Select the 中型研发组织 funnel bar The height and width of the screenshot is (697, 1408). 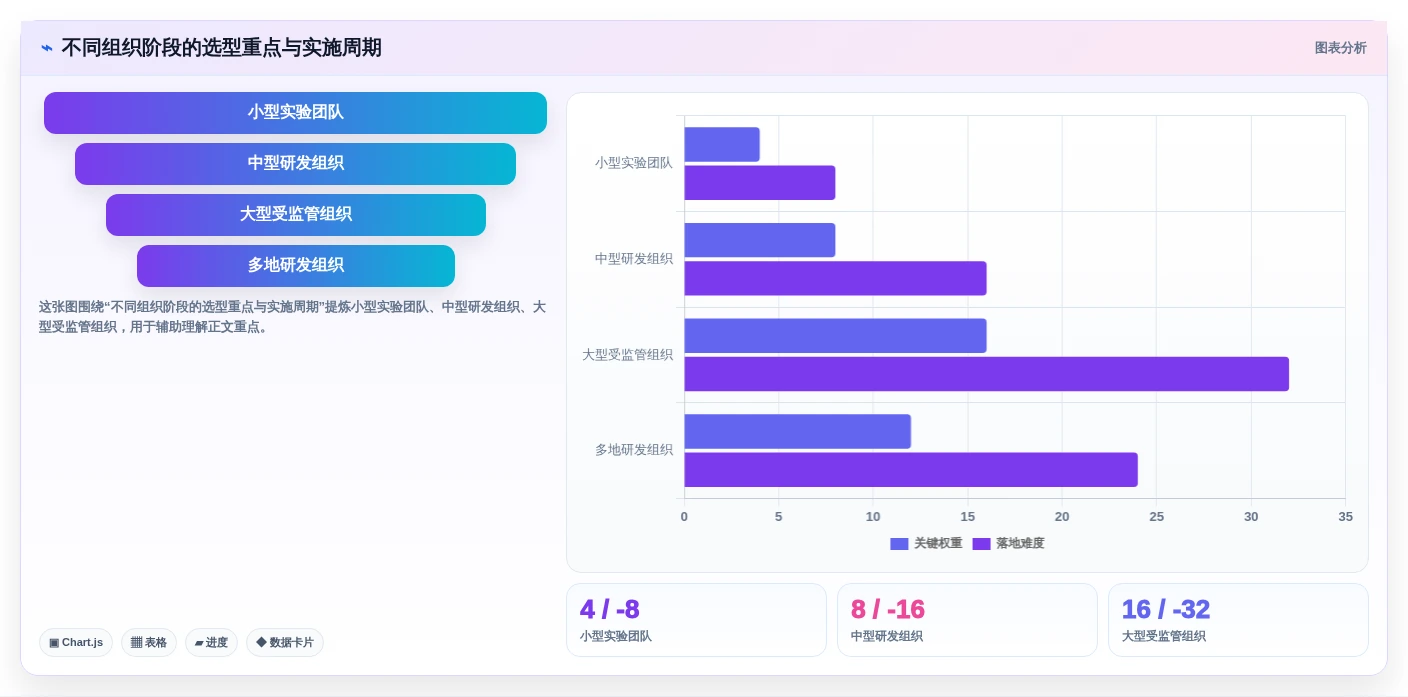point(295,164)
